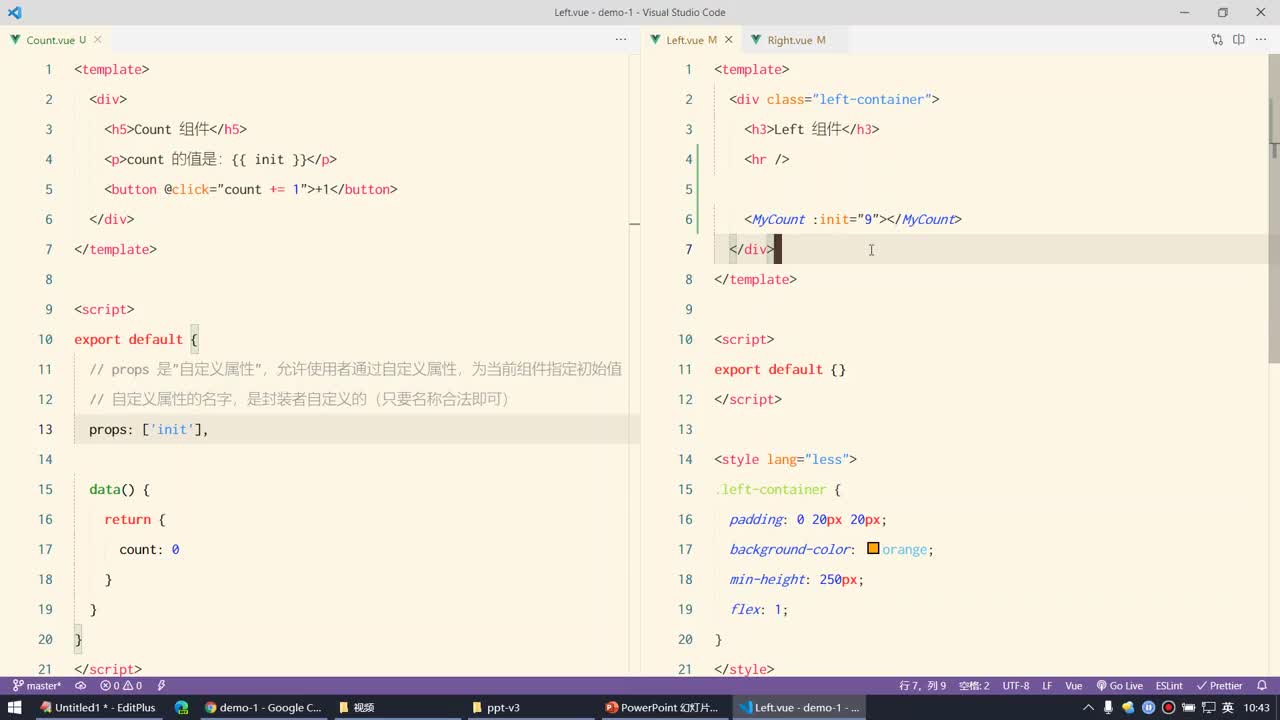Click line number 13 in Count.vue gutter
The width and height of the screenshot is (1280, 720).
45,429
